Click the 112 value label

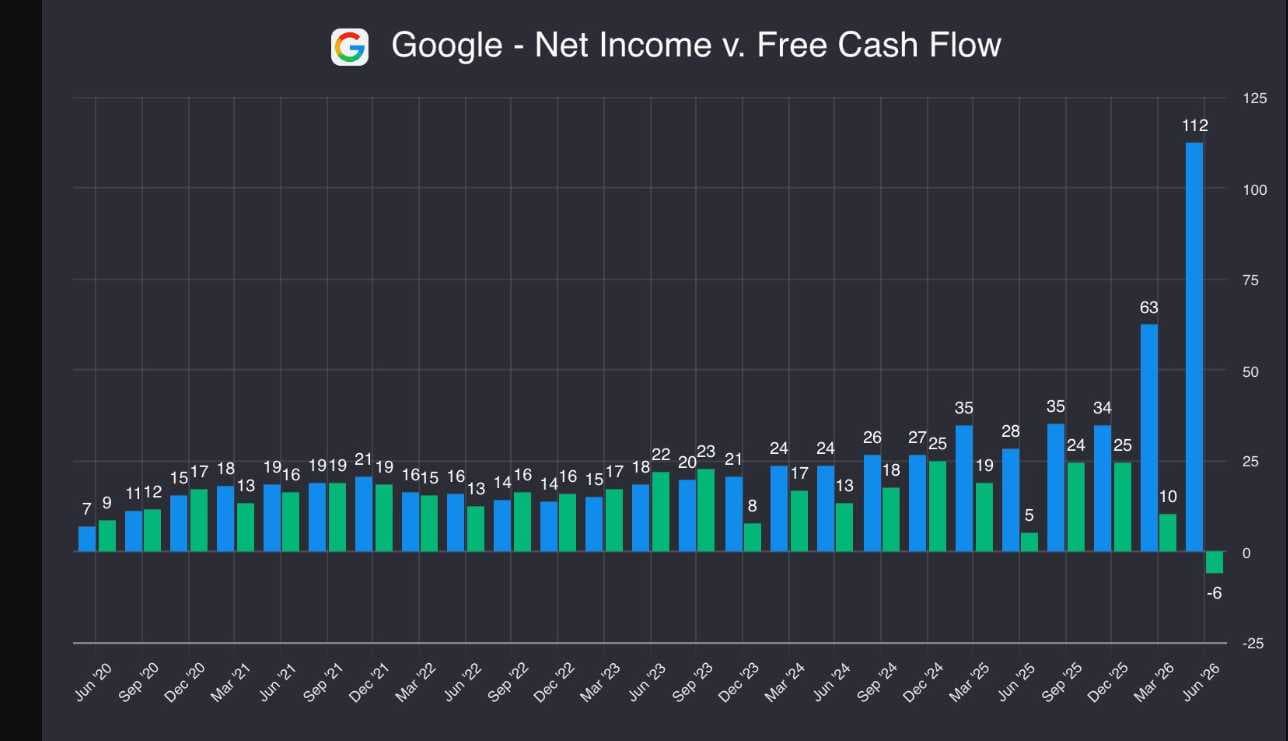pos(1195,126)
